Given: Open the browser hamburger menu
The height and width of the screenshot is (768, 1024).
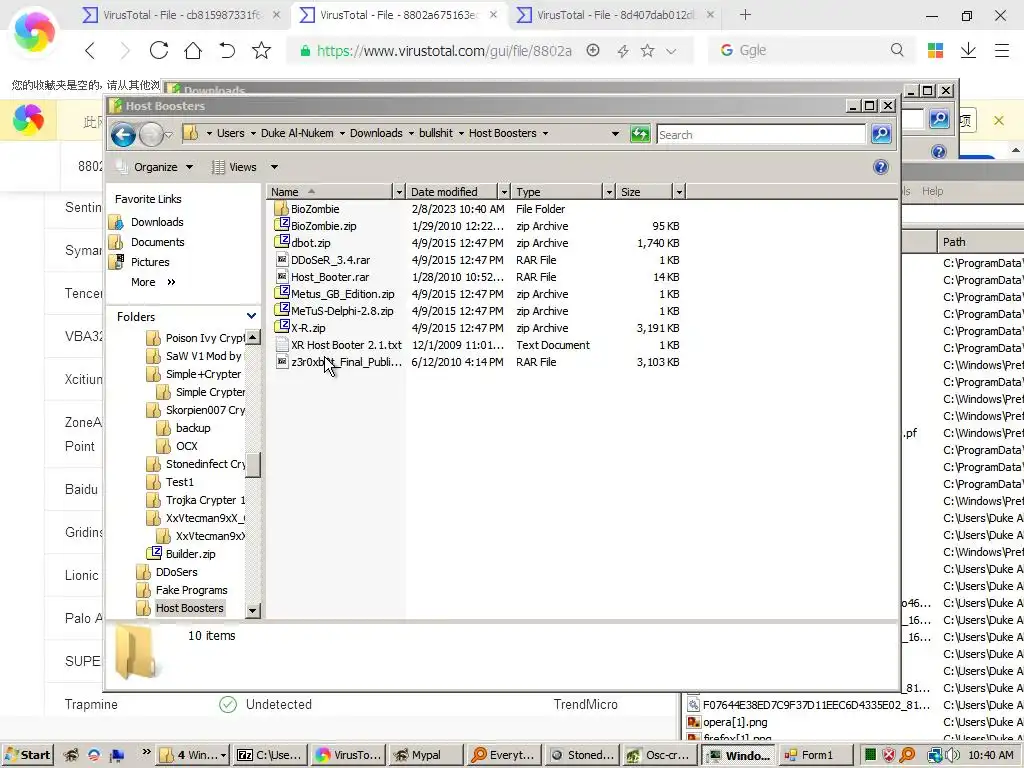Looking at the screenshot, I should tap(1002, 50).
